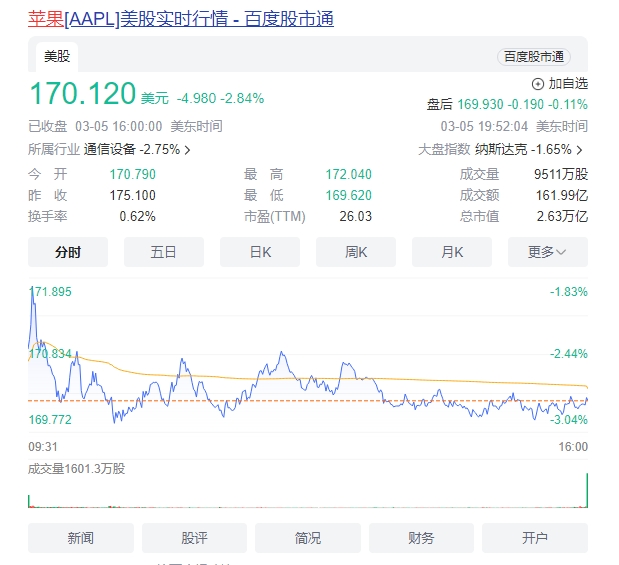619x565 pixels.
Task: Click the 通信设备 -2.75% industry text
Action: point(132,150)
